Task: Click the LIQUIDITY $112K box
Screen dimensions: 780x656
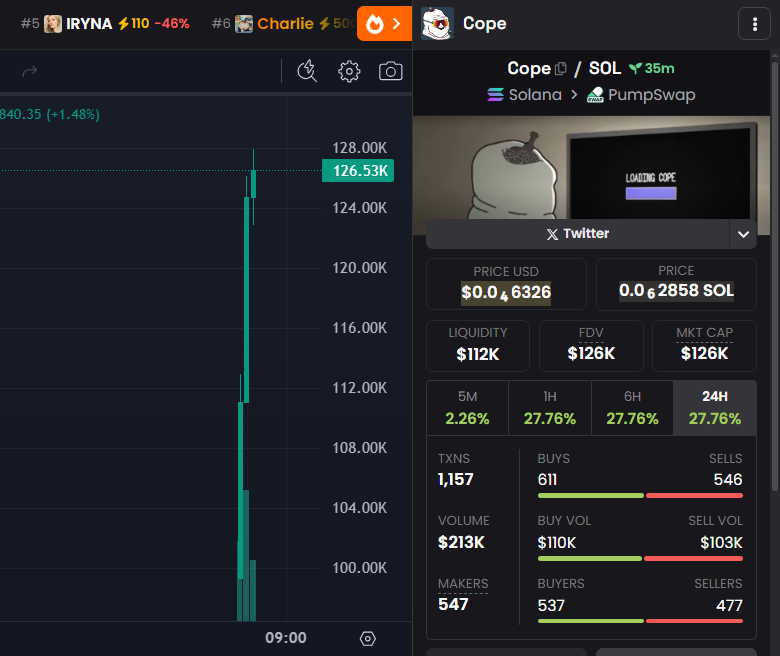Action: 478,346
